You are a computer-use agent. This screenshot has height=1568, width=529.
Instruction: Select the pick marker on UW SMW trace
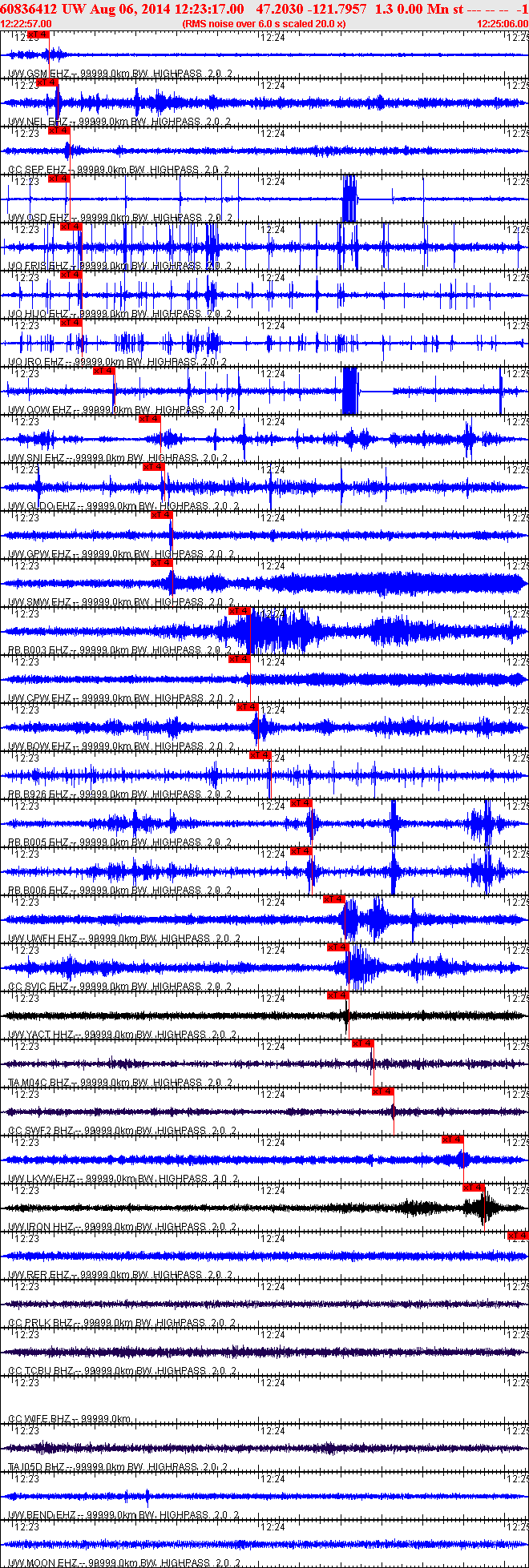point(162,563)
